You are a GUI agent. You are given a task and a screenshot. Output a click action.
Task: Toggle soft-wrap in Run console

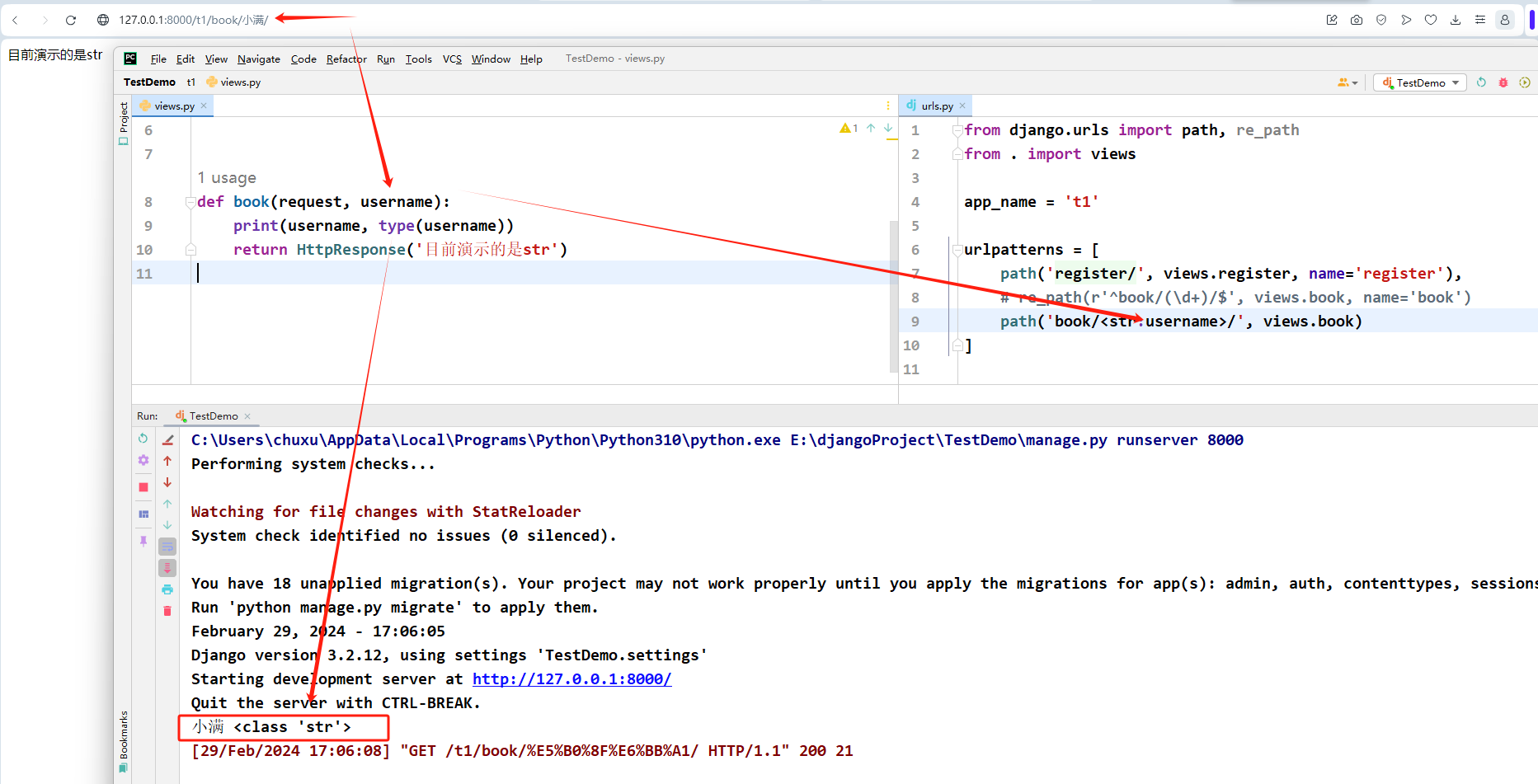coord(167,547)
